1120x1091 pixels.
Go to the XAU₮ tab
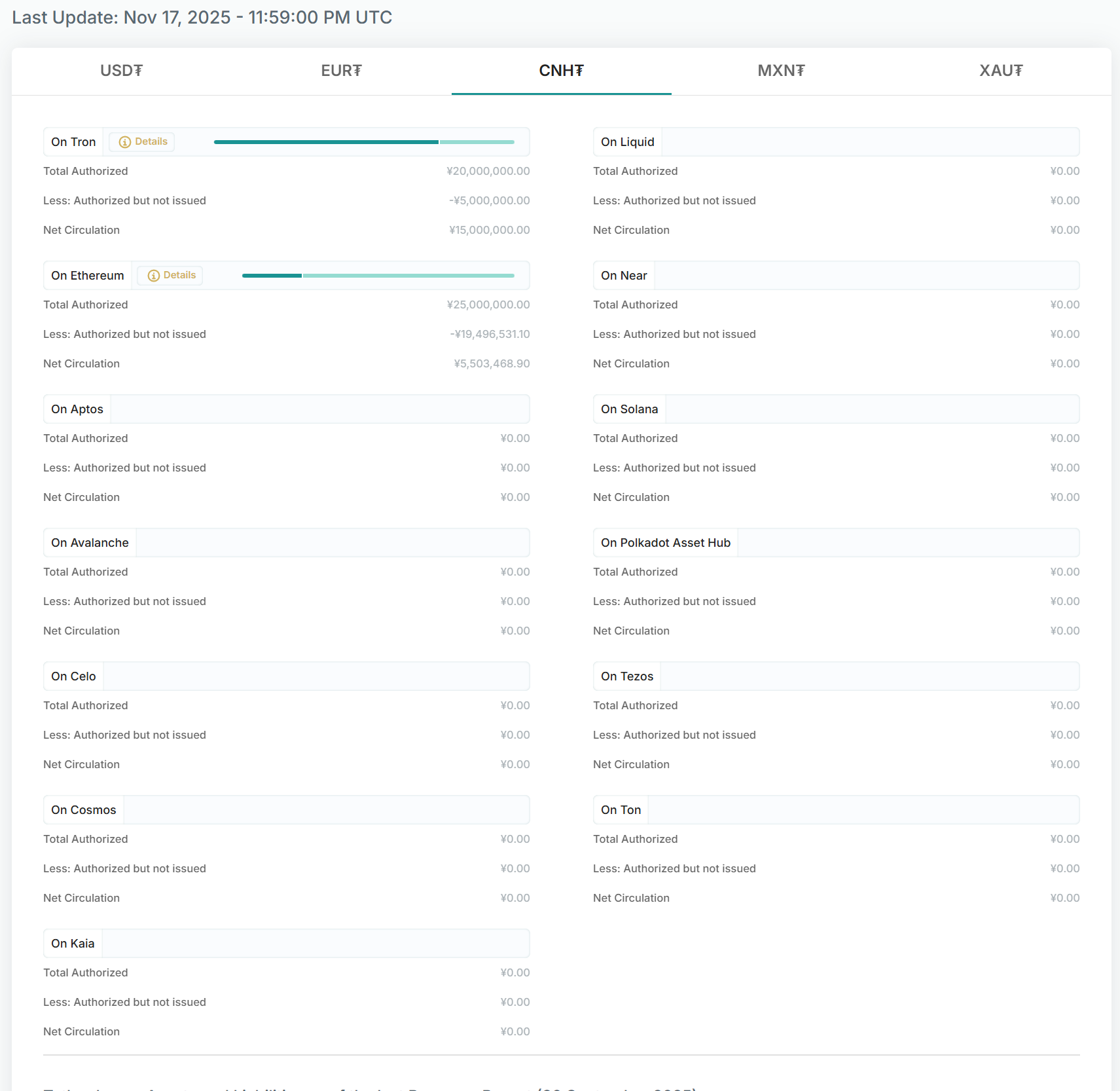[1001, 71]
